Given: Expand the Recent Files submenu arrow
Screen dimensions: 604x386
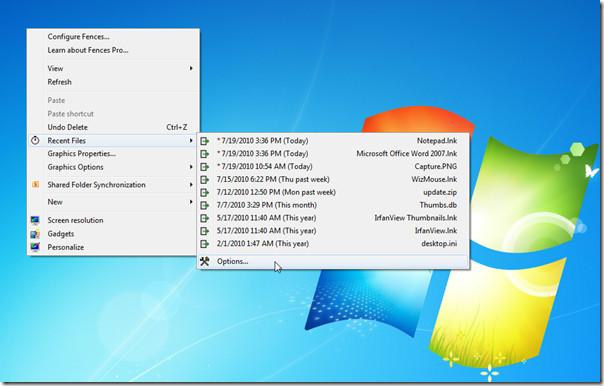Looking at the screenshot, I should (191, 141).
